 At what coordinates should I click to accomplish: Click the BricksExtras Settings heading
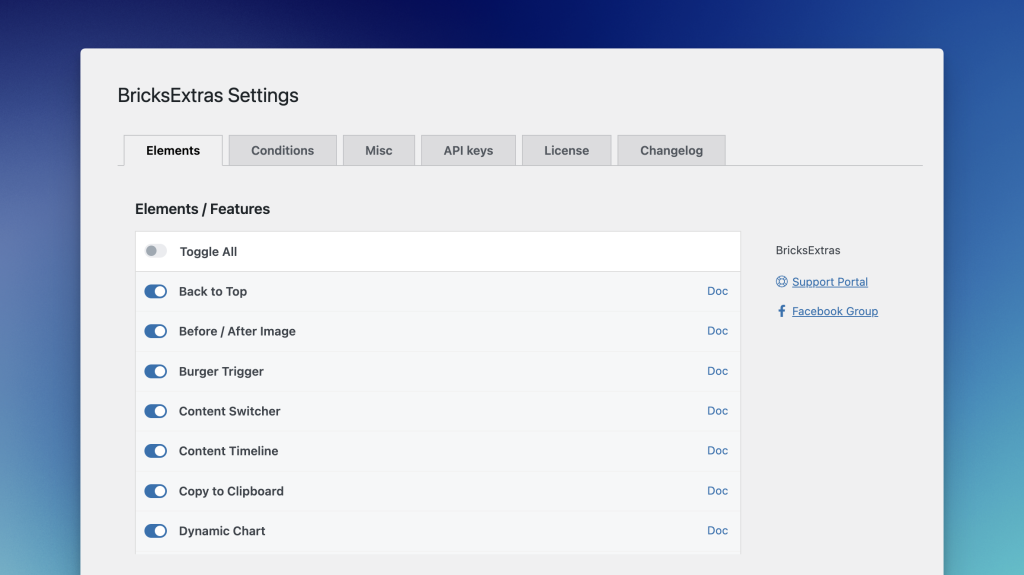pyautogui.click(x=208, y=95)
